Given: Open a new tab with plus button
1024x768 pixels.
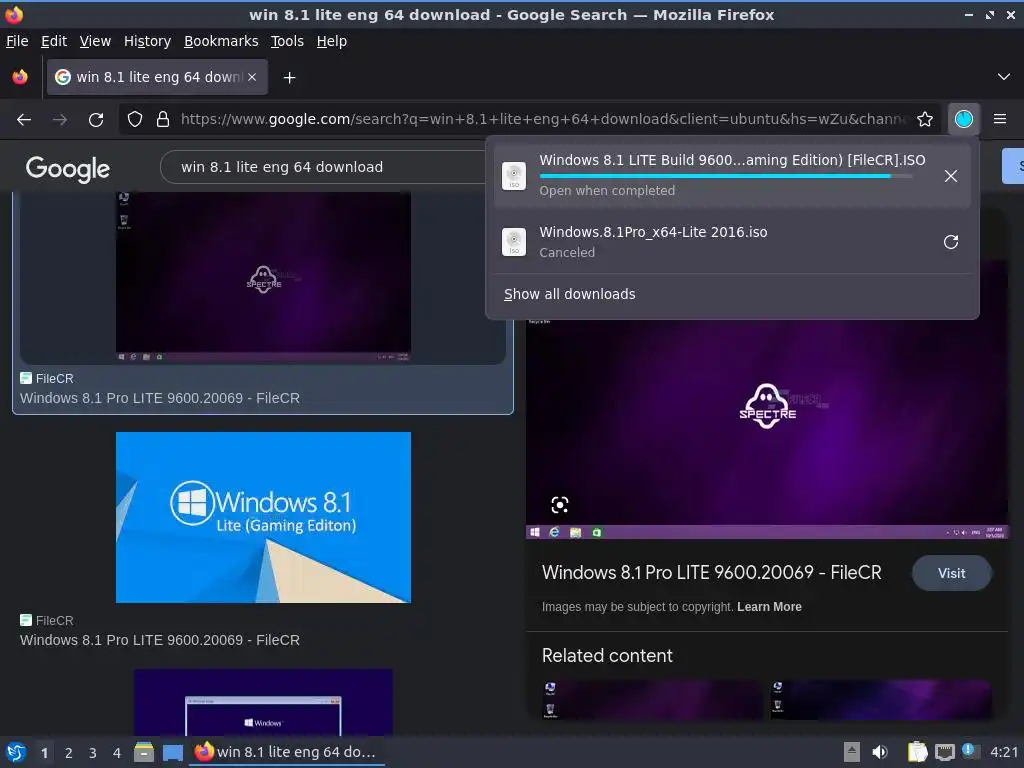Looking at the screenshot, I should [x=289, y=78].
